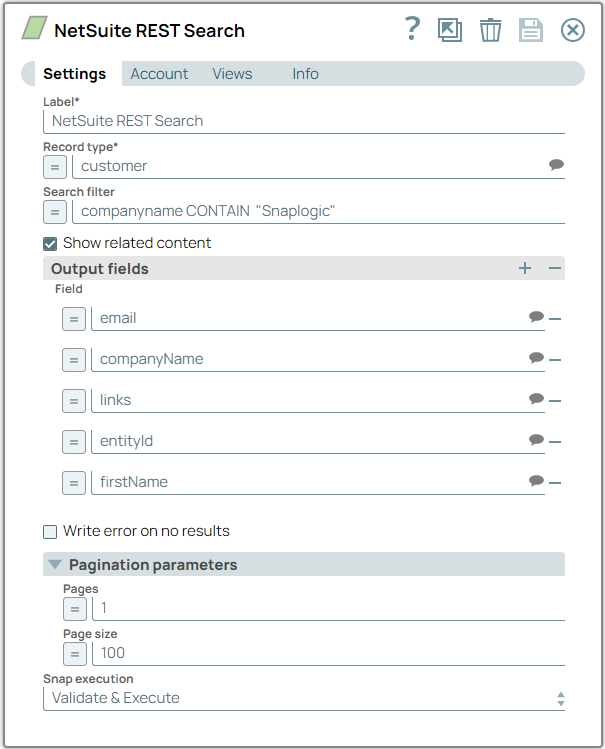Remove the companyName field row

[554, 359]
